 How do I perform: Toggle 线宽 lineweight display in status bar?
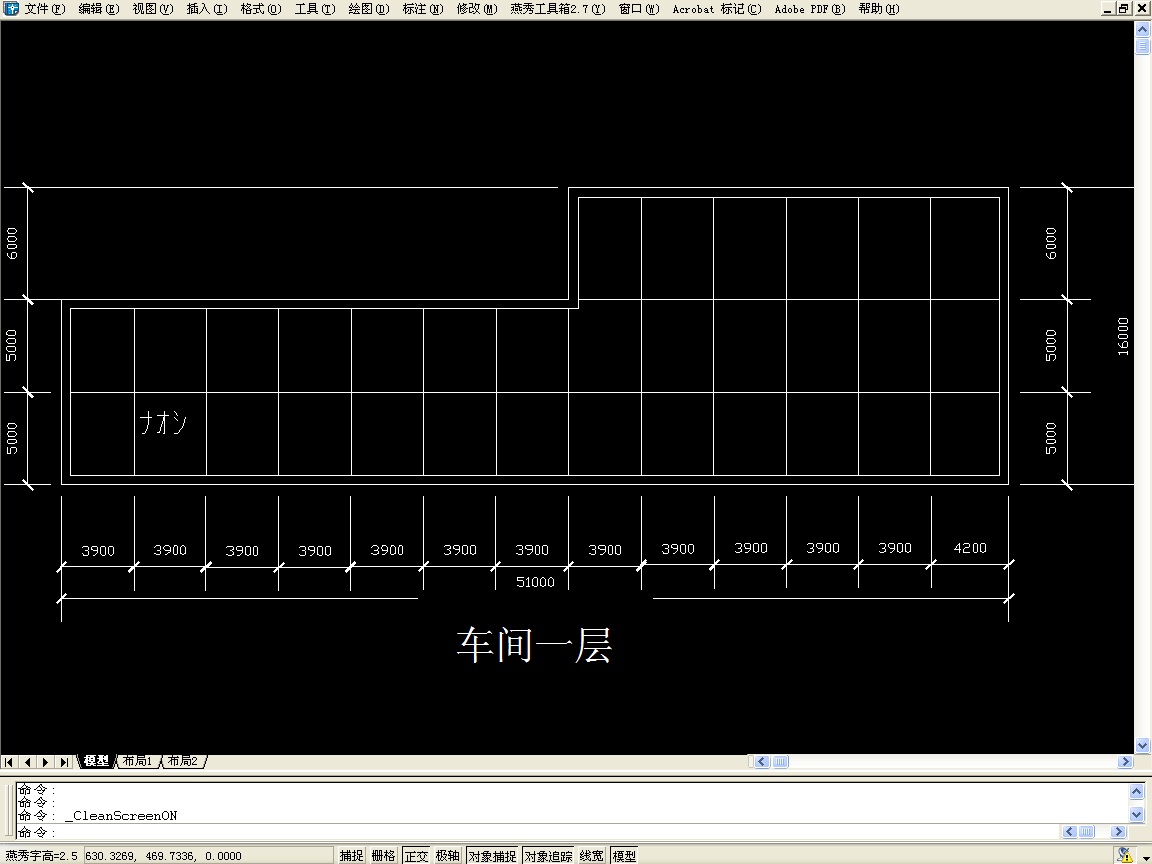[x=591, y=855]
